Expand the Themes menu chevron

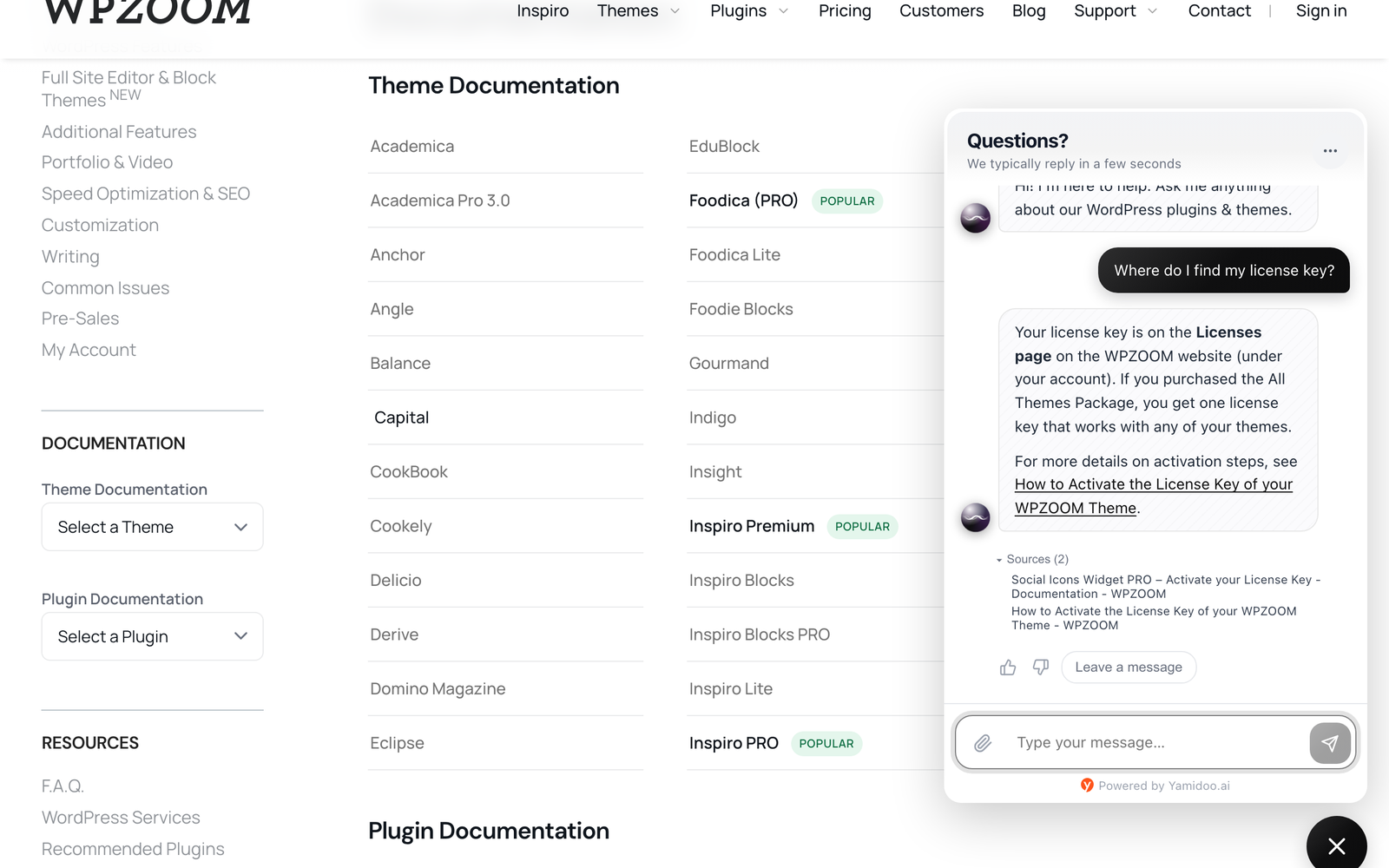(675, 11)
